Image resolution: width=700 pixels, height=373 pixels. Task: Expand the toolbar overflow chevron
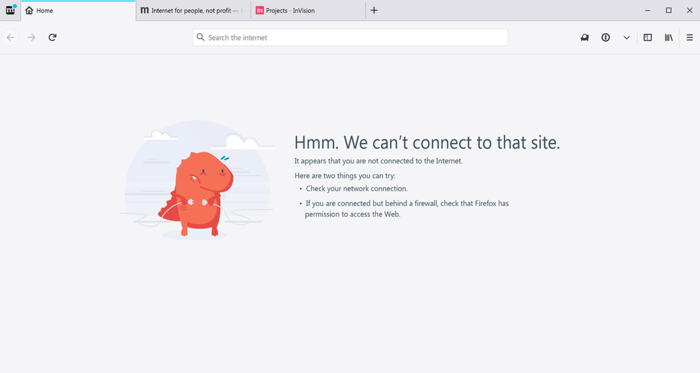point(626,37)
